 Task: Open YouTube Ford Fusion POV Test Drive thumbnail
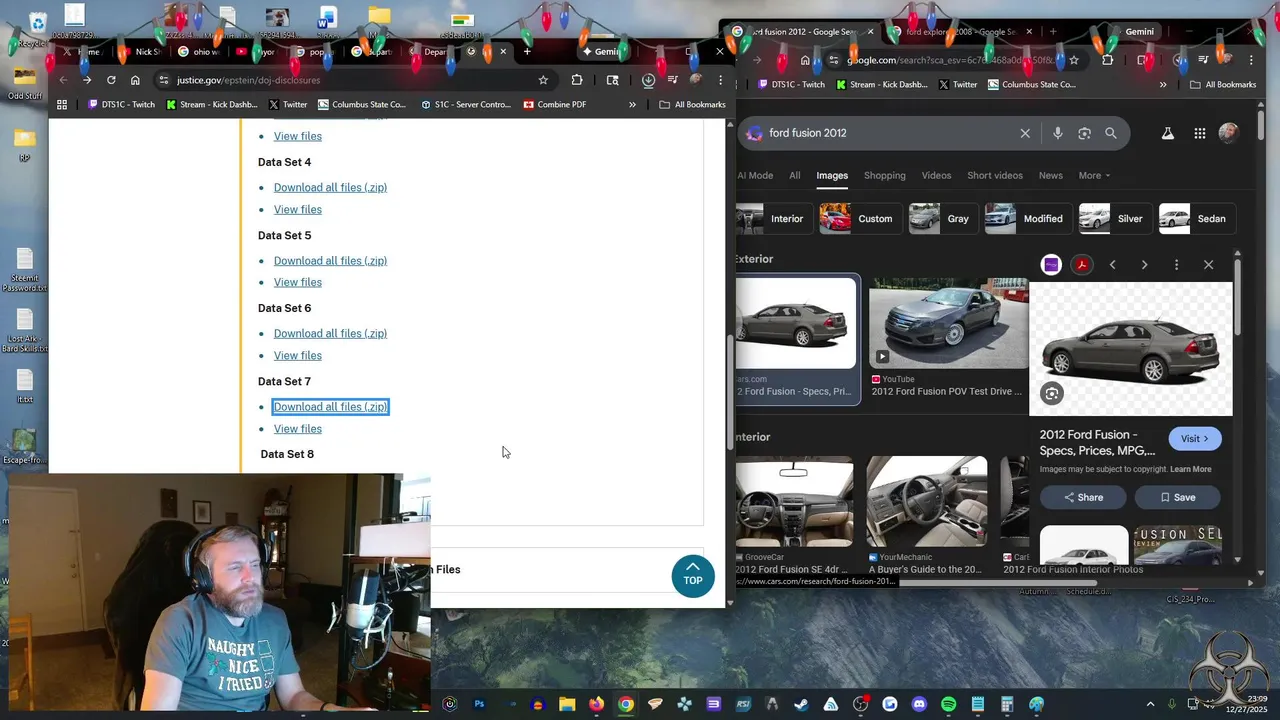pos(947,323)
